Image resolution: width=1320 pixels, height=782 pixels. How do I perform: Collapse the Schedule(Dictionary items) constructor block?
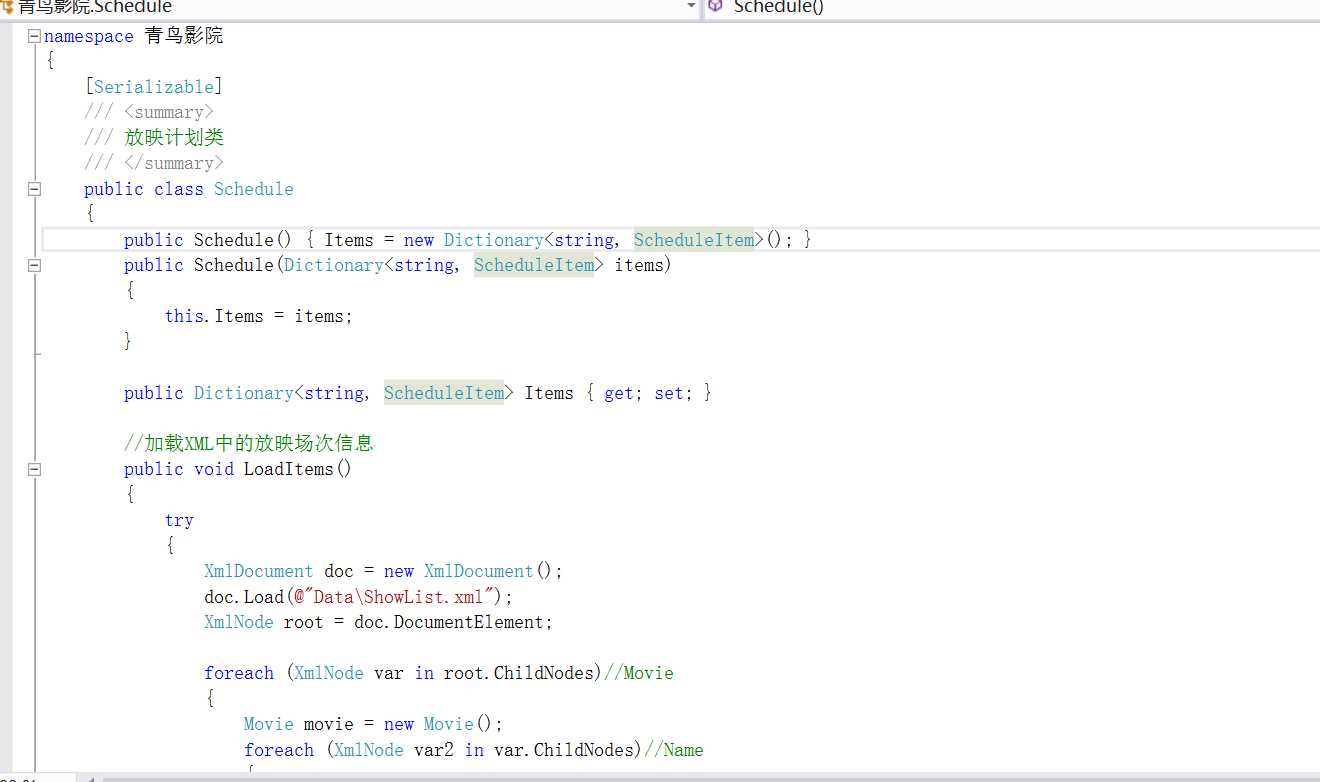35,265
